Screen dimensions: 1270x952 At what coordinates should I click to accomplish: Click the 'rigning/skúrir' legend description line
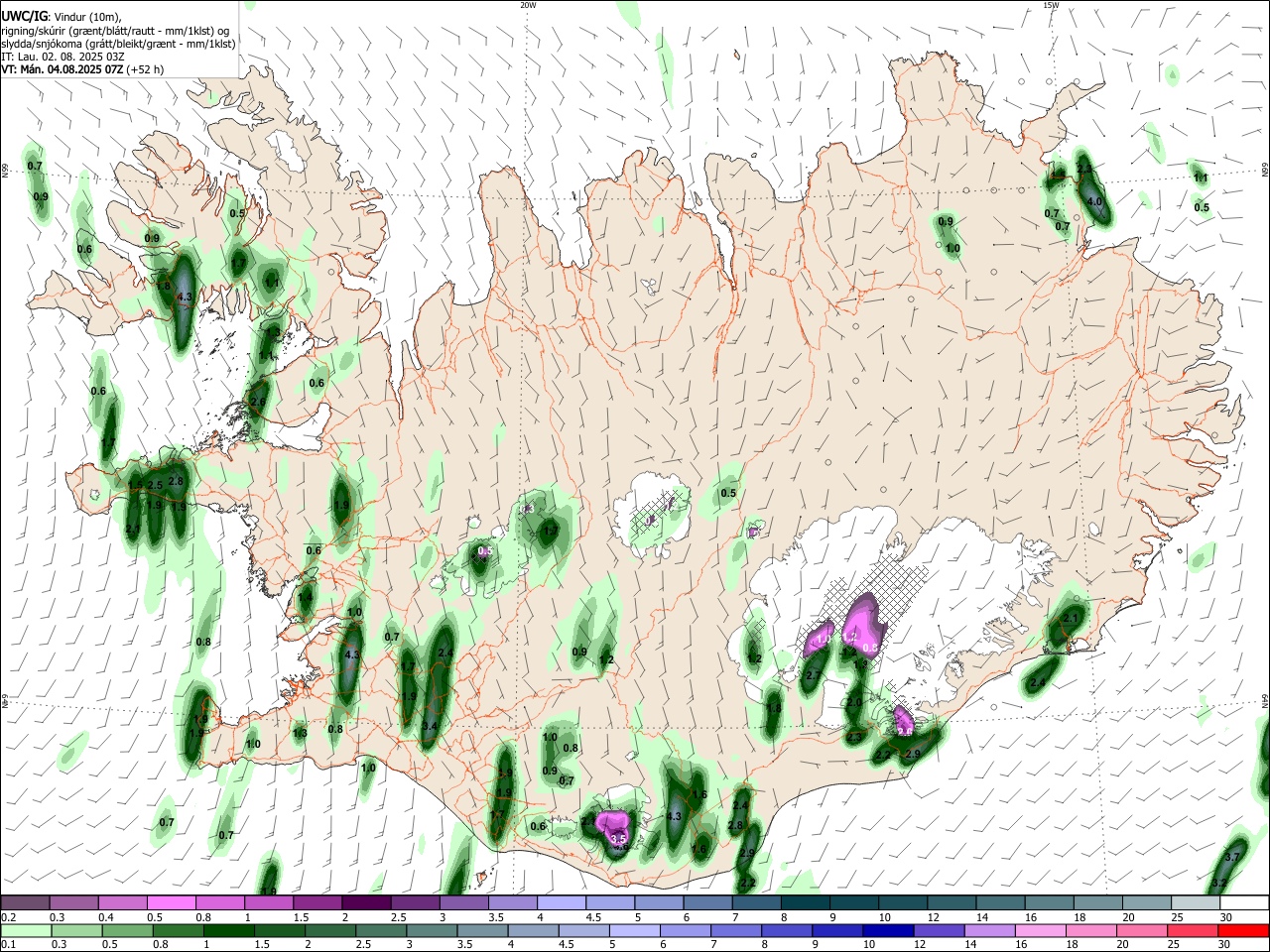point(115,30)
